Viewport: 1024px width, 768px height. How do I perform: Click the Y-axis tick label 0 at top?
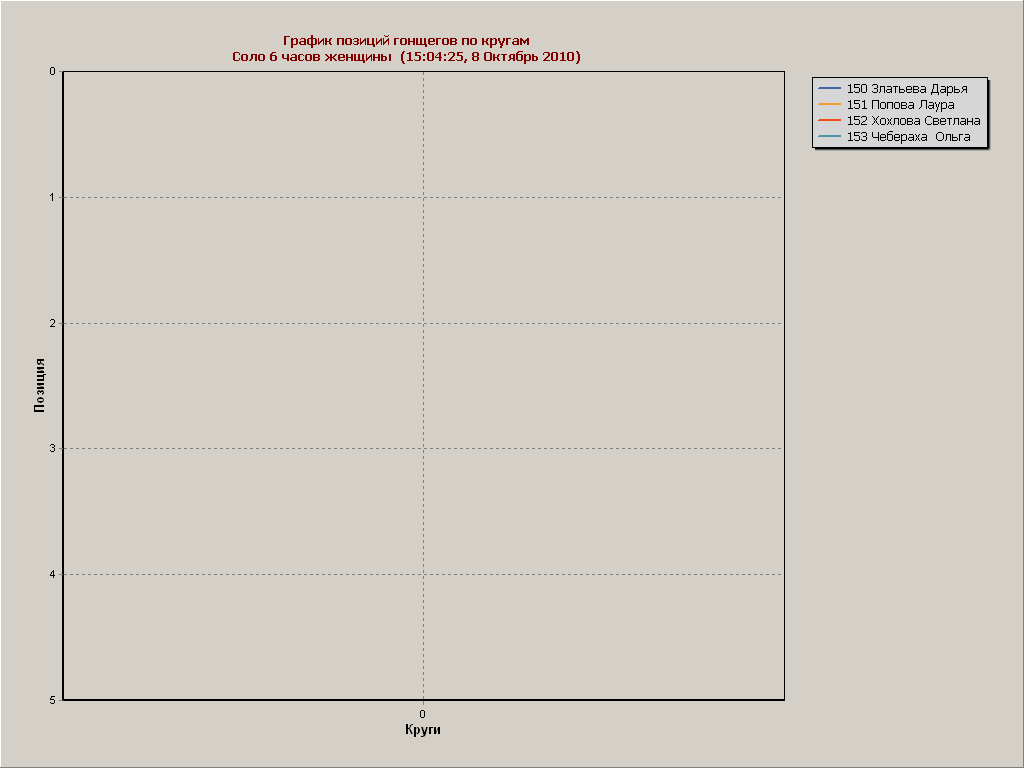(52, 72)
